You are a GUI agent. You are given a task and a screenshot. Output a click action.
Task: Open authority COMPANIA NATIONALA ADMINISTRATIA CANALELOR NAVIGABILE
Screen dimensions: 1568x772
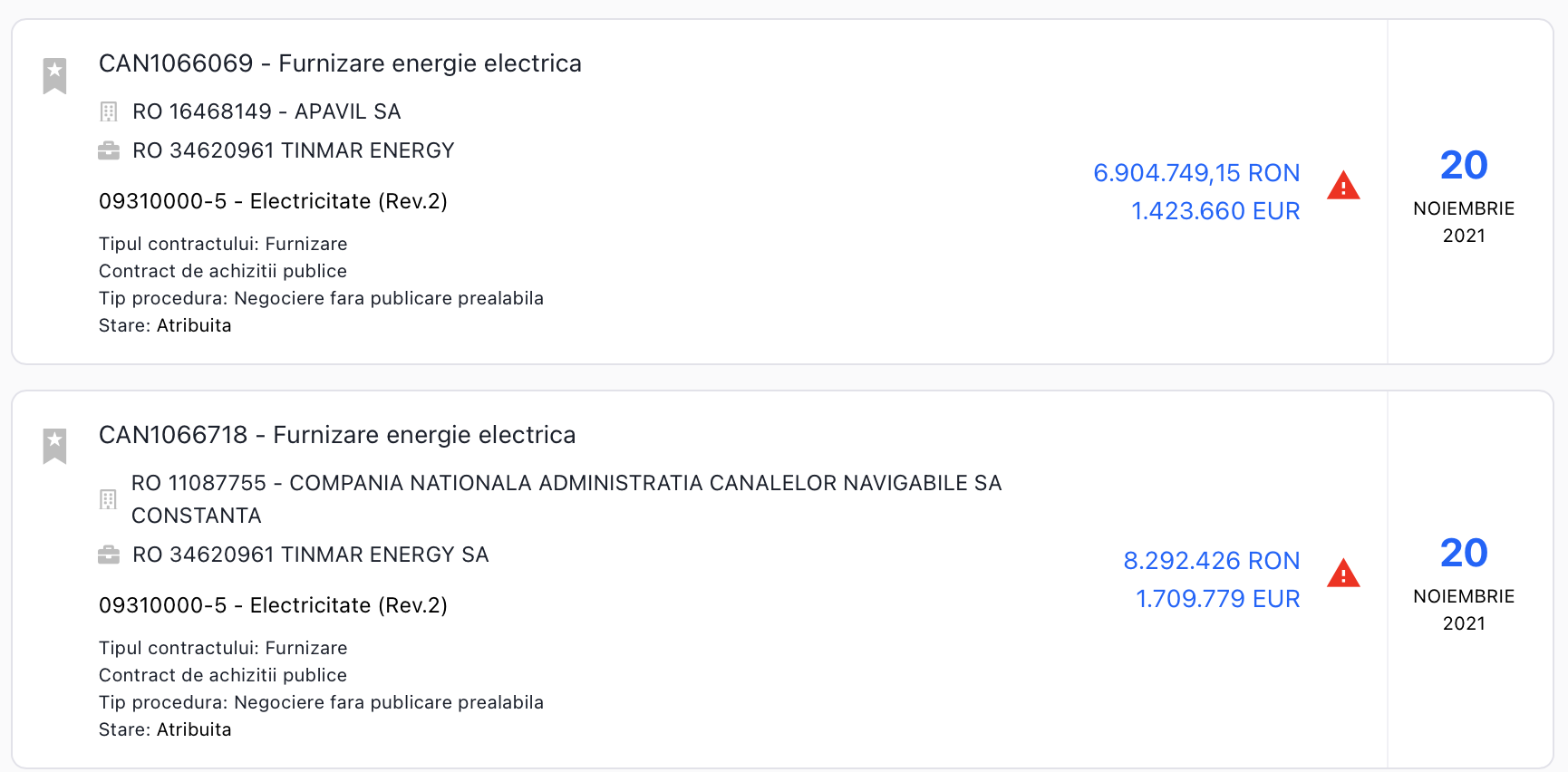pyautogui.click(x=566, y=483)
